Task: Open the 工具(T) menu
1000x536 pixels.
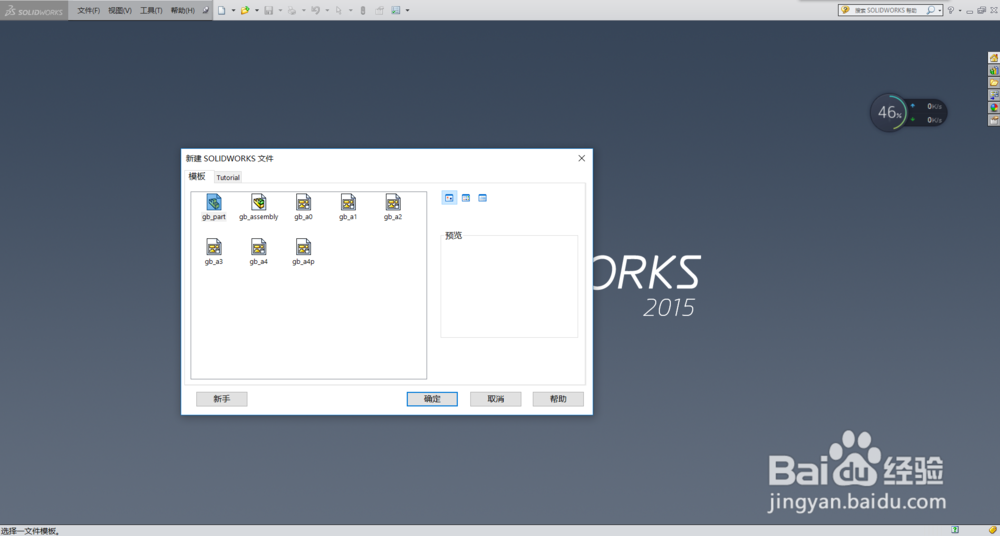Action: click(x=151, y=10)
